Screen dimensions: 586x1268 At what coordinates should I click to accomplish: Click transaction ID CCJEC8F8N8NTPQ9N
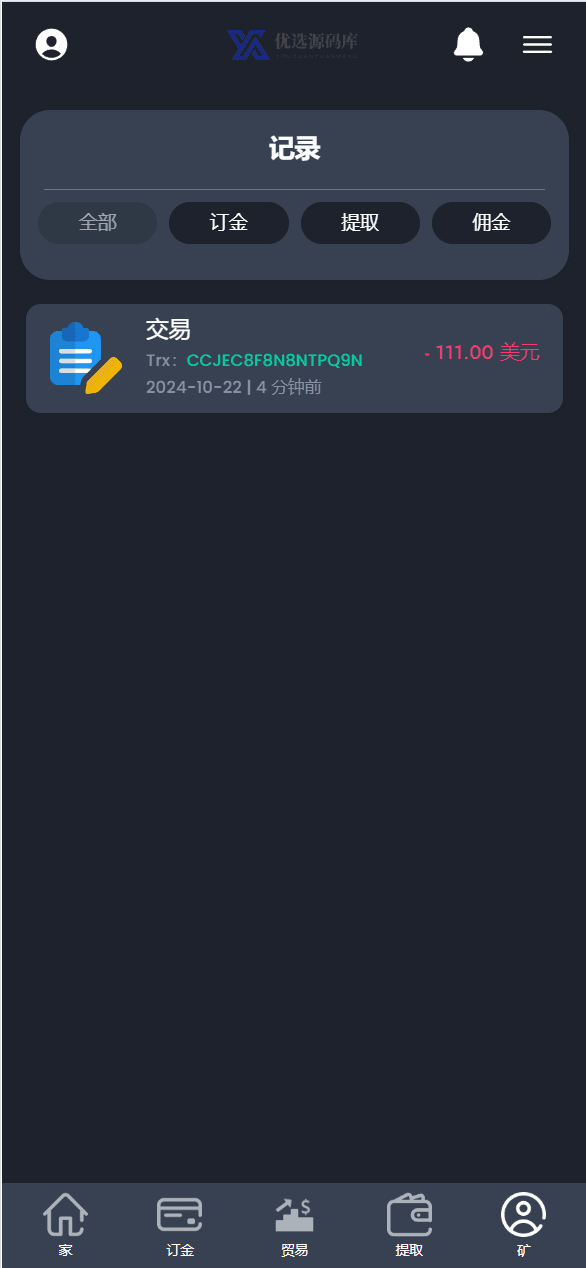point(275,360)
